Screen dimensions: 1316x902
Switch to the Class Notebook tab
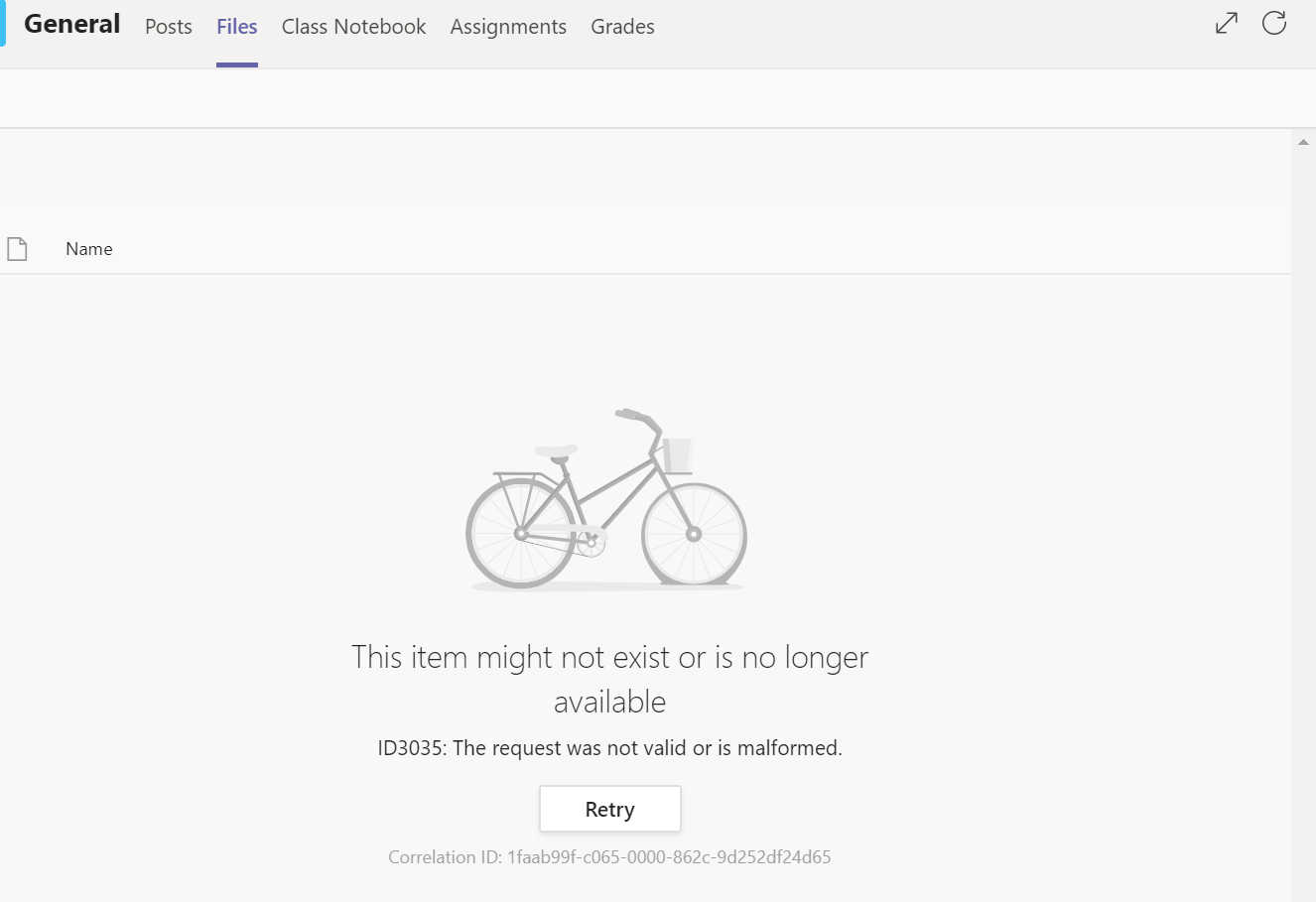point(353,27)
